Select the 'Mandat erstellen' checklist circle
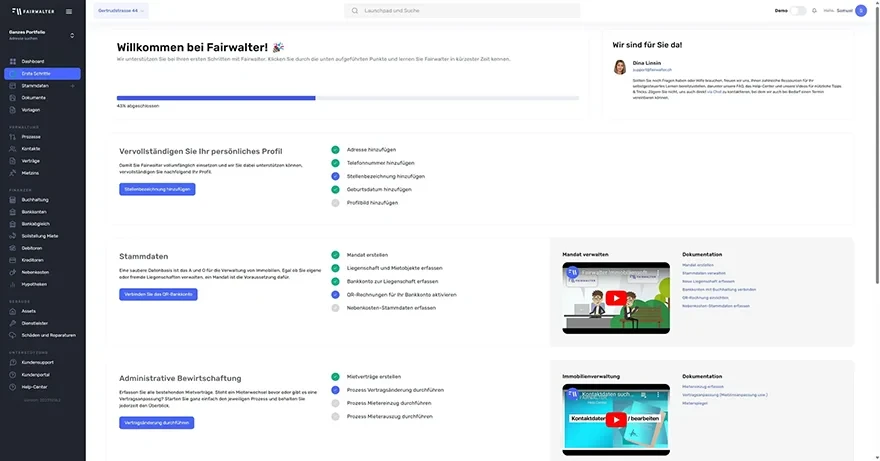880x461 pixels. click(x=335, y=255)
